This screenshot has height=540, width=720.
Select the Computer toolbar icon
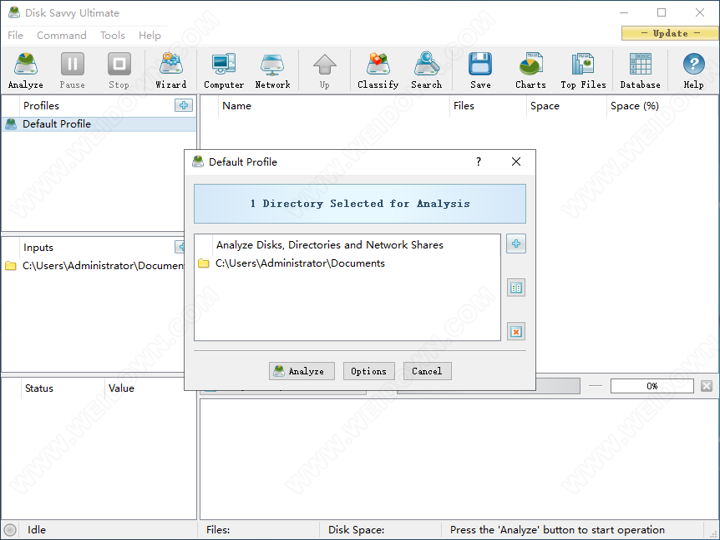point(224,70)
